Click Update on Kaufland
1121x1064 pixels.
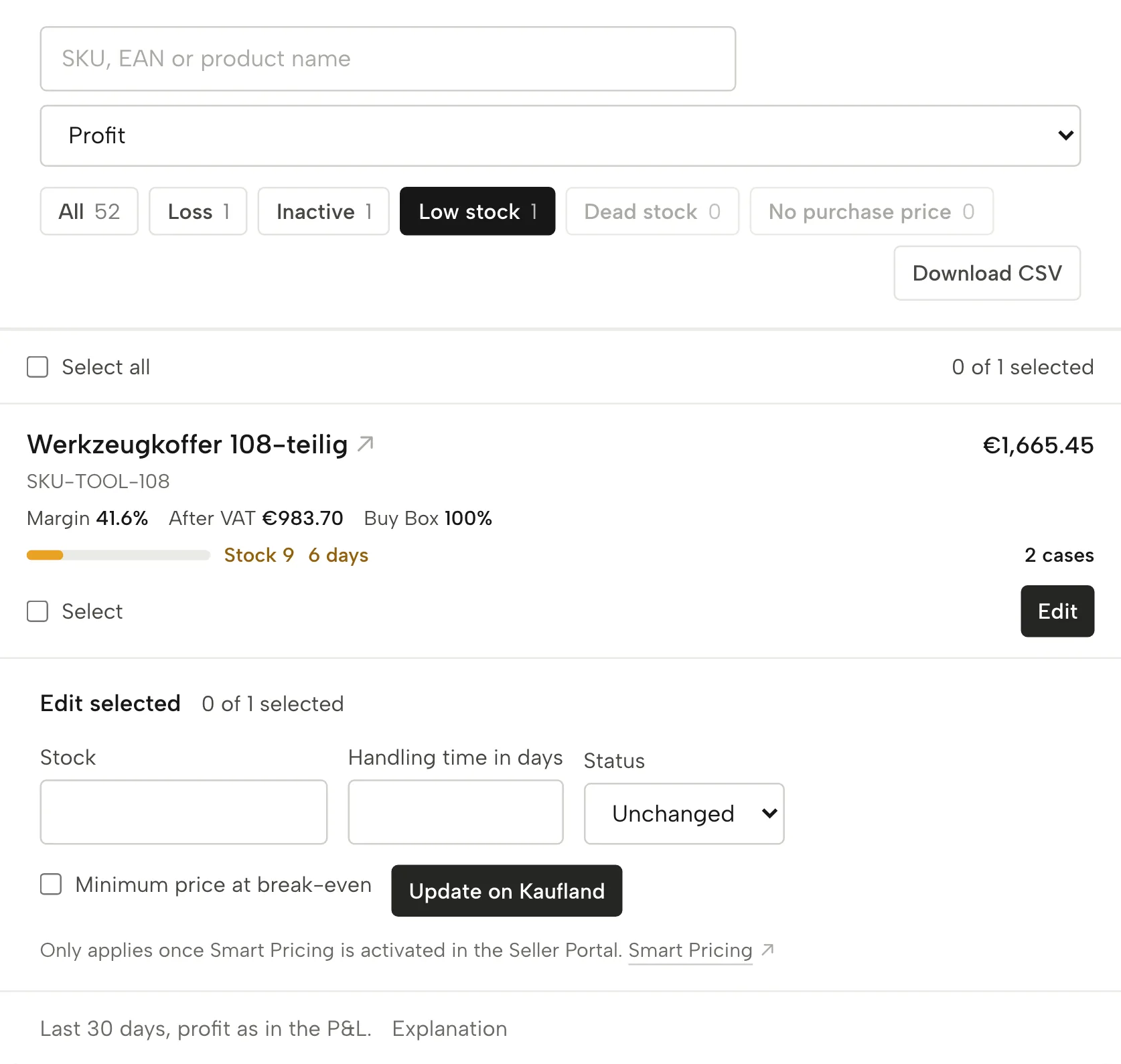[507, 891]
